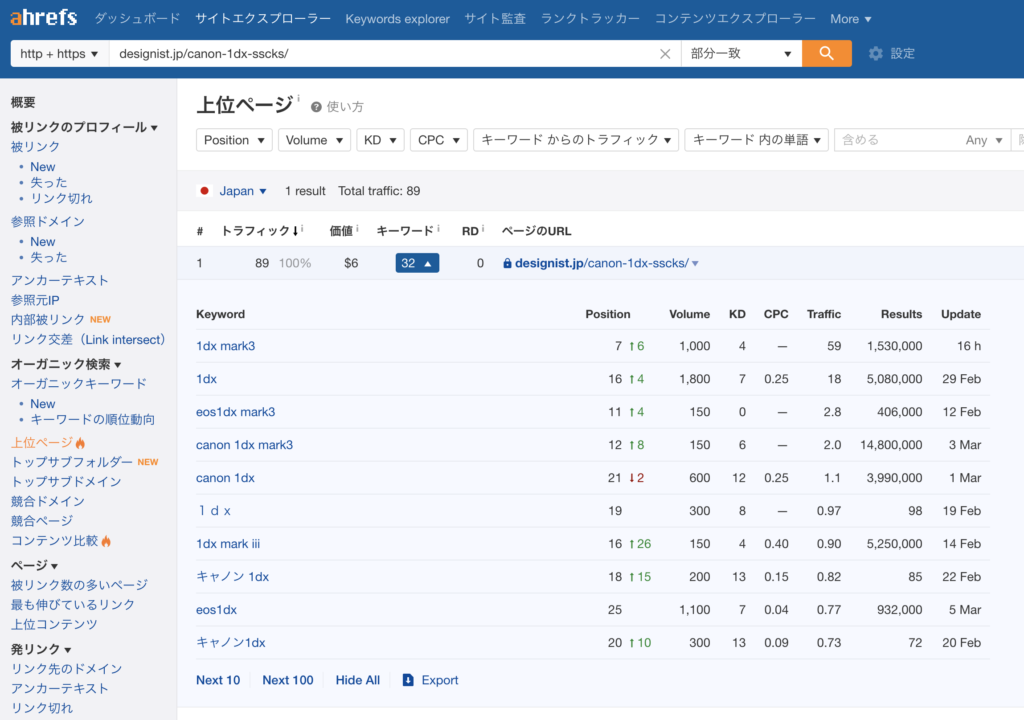Click the 1dx mark3 keyword link

point(225,346)
